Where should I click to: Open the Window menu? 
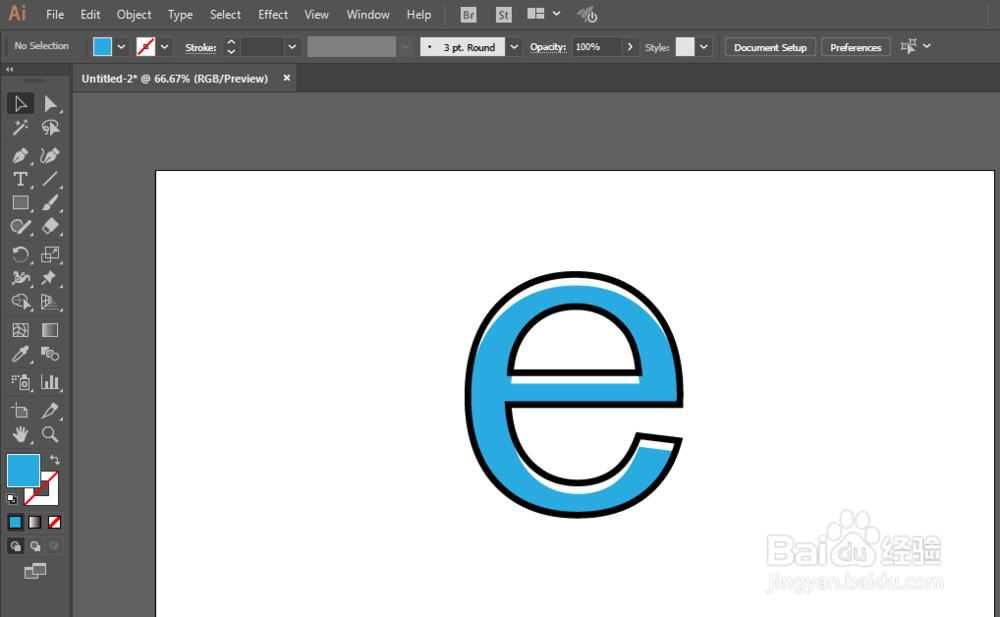[x=368, y=14]
